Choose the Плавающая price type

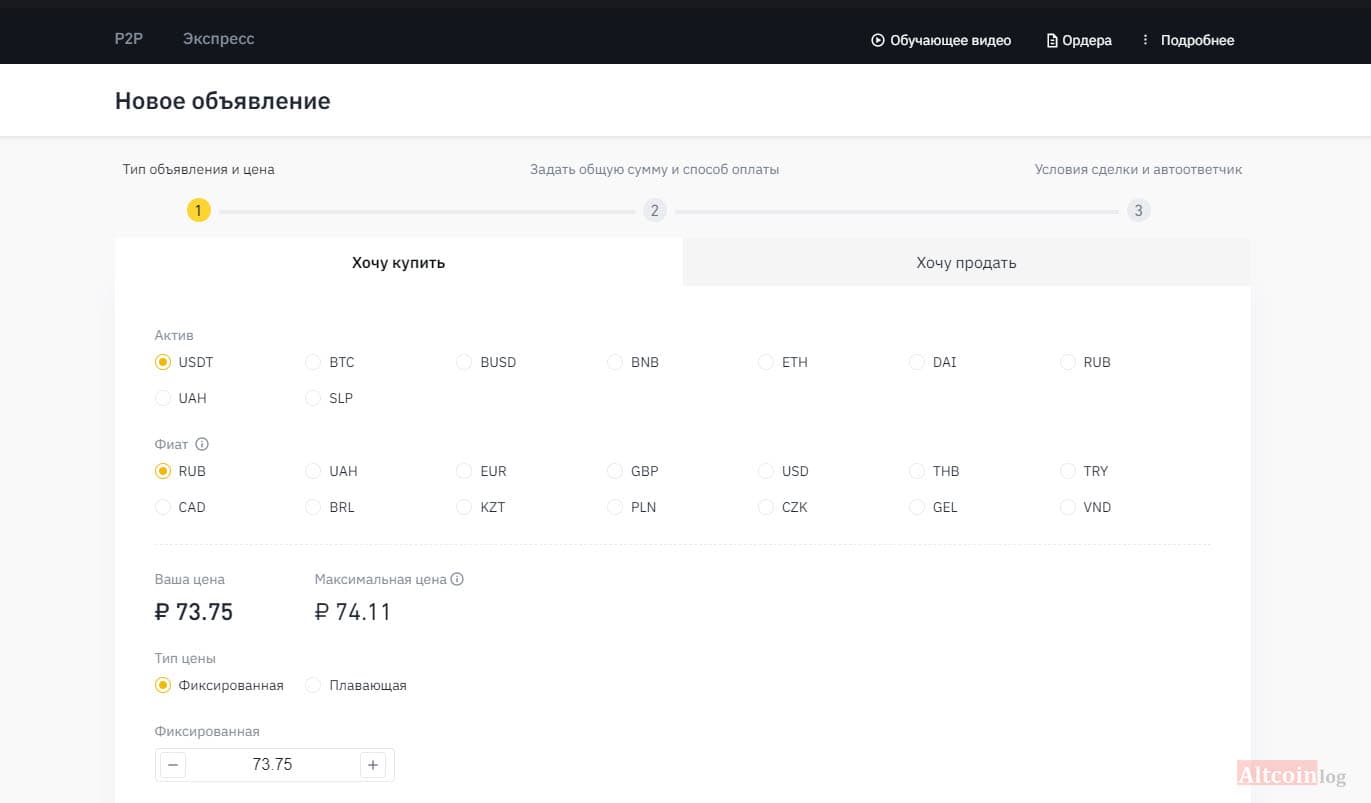click(356, 685)
